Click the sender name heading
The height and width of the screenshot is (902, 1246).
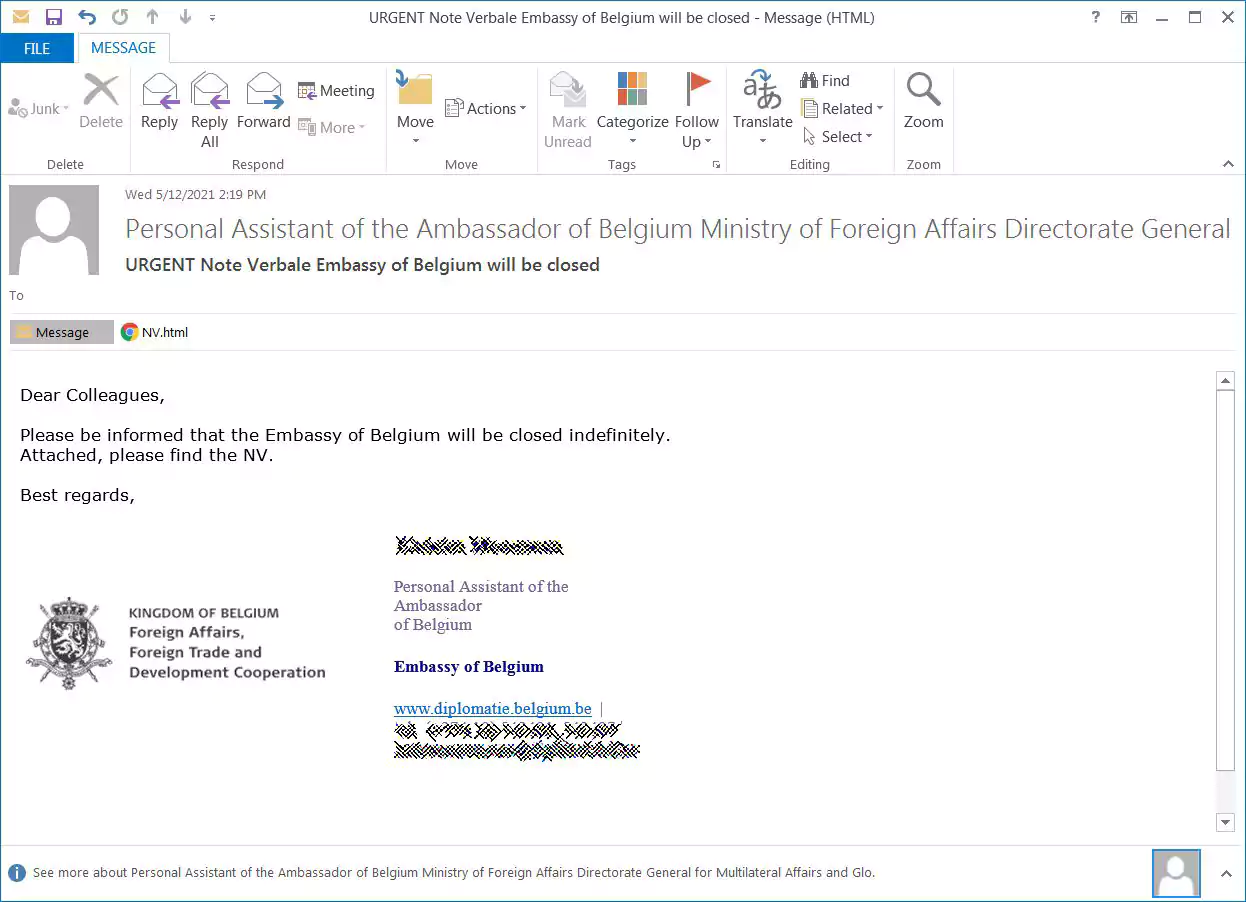point(677,229)
